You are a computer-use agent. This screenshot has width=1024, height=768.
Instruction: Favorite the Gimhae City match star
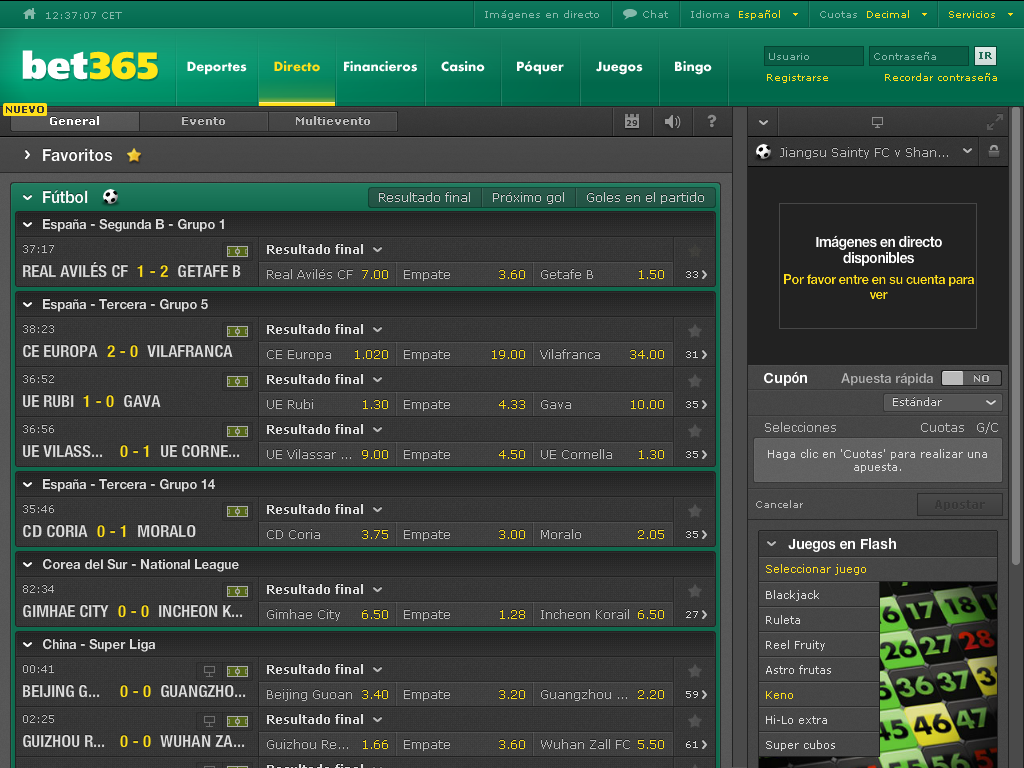point(695,591)
